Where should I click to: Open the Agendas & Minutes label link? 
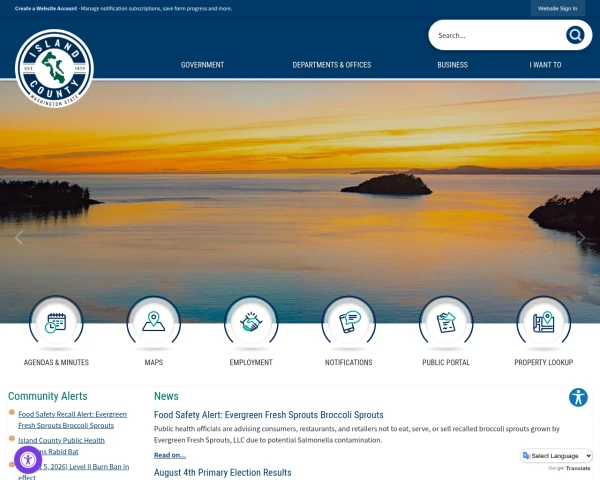click(56, 362)
